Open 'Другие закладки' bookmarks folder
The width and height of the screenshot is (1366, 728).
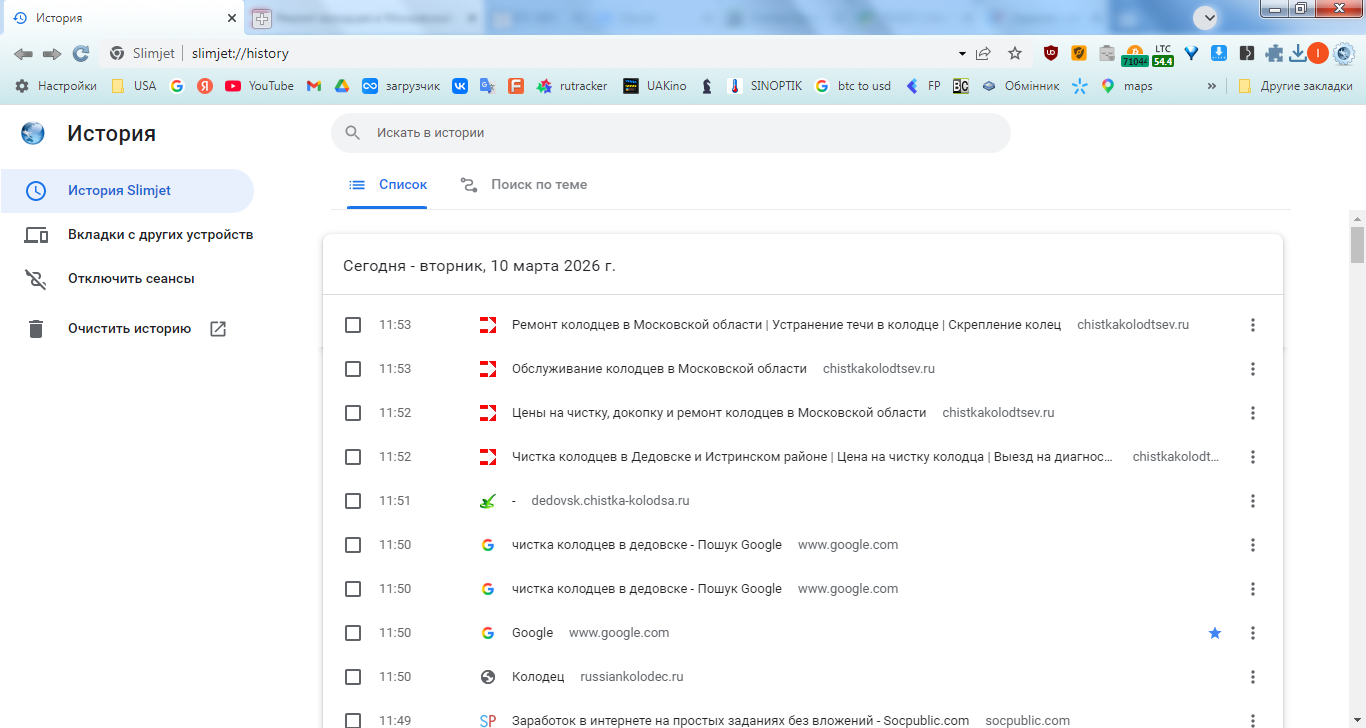tap(1295, 86)
